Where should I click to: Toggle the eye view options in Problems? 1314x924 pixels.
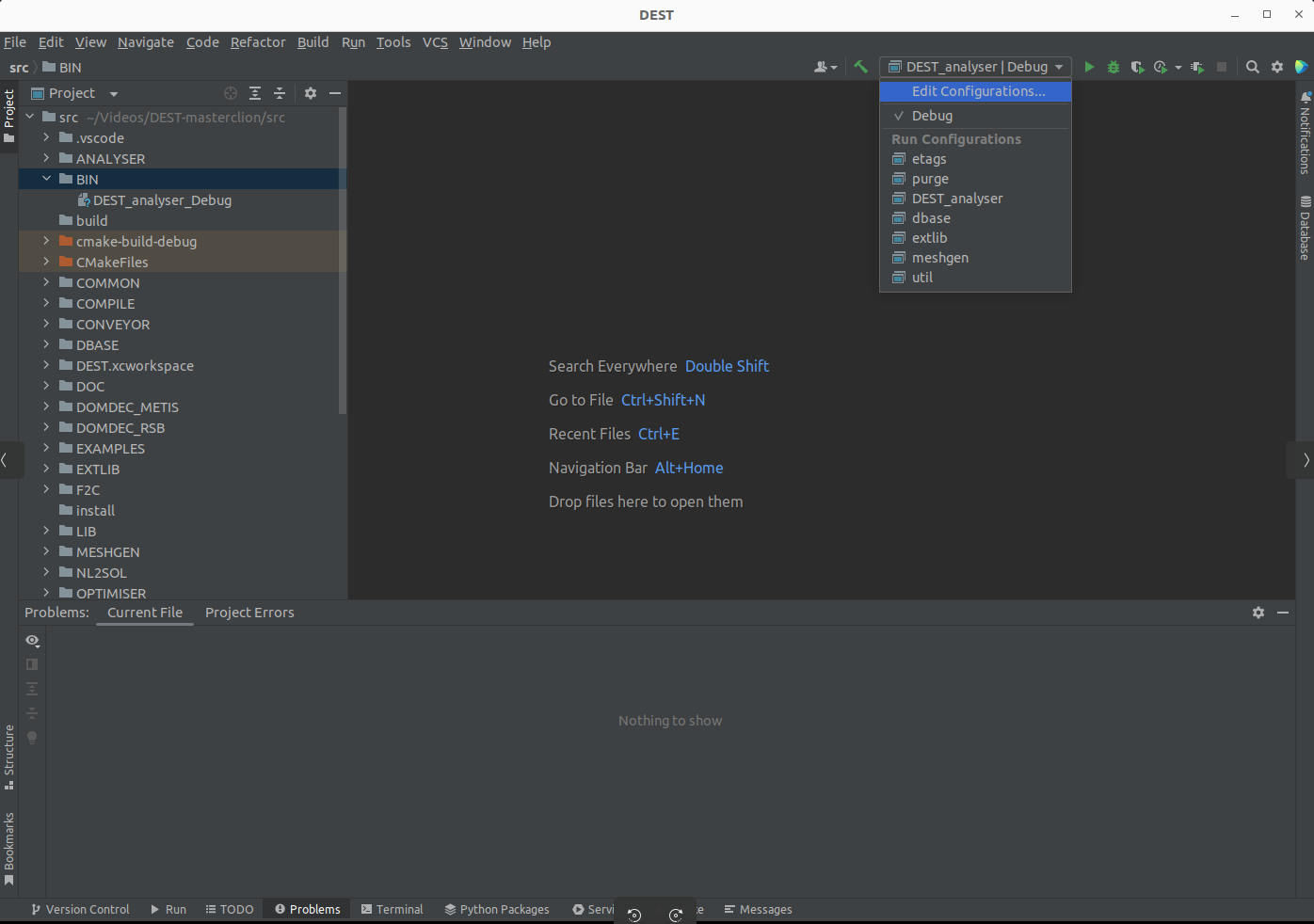(32, 641)
